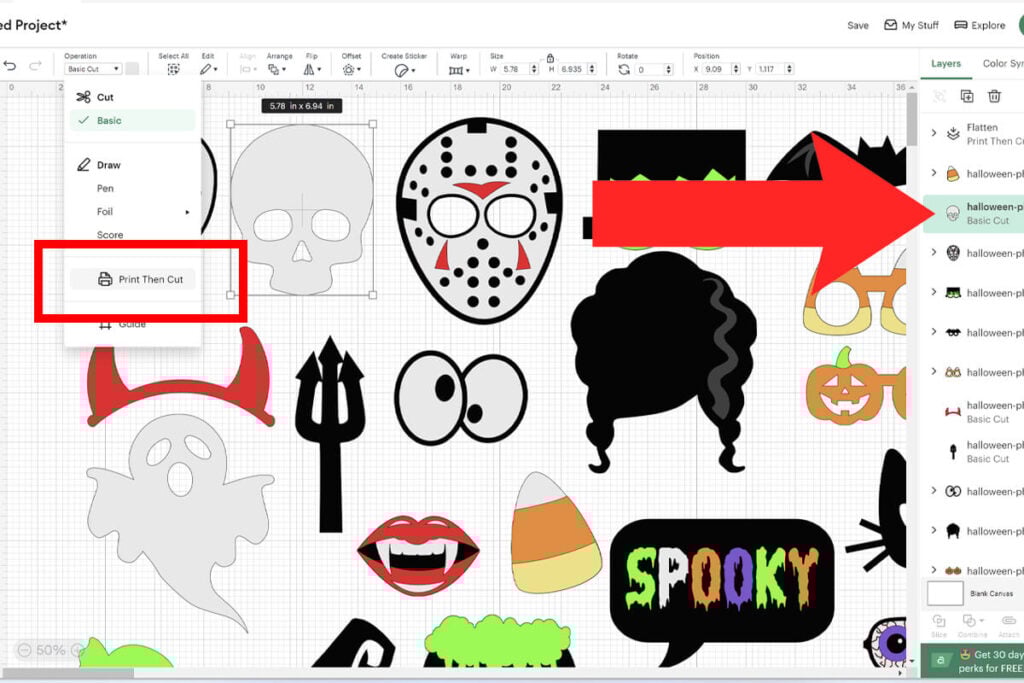The height and width of the screenshot is (683, 1024).
Task: Delete selected layer with trash icon
Action: pyautogui.click(x=994, y=96)
